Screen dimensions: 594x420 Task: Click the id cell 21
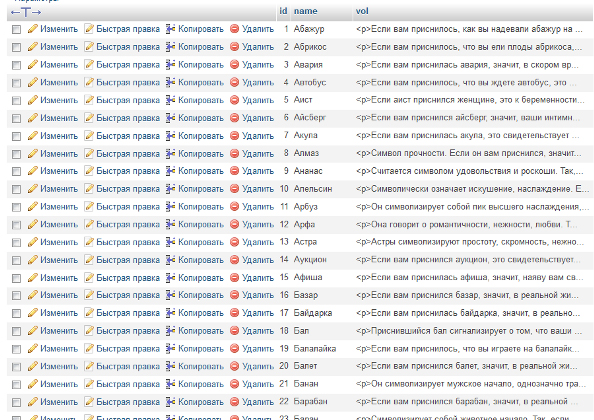click(284, 384)
